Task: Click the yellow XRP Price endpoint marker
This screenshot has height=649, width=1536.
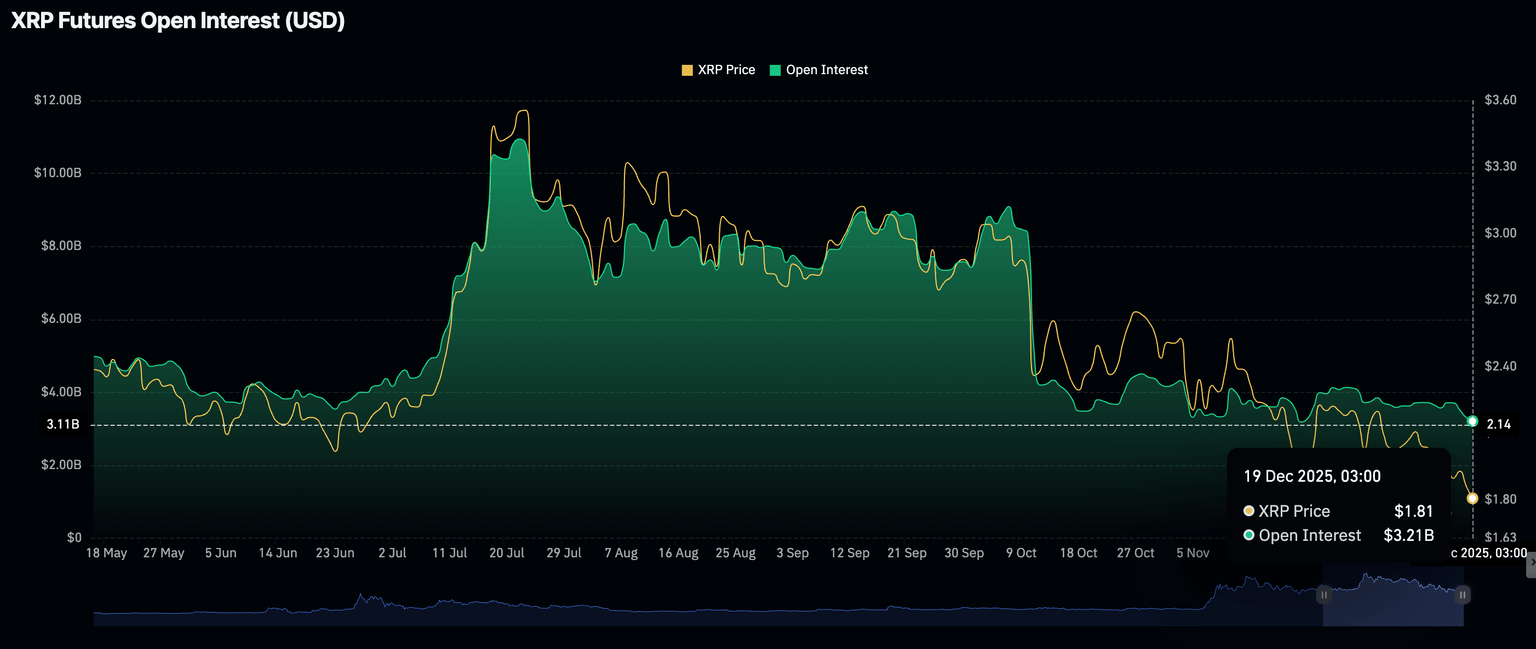Action: tap(1472, 498)
